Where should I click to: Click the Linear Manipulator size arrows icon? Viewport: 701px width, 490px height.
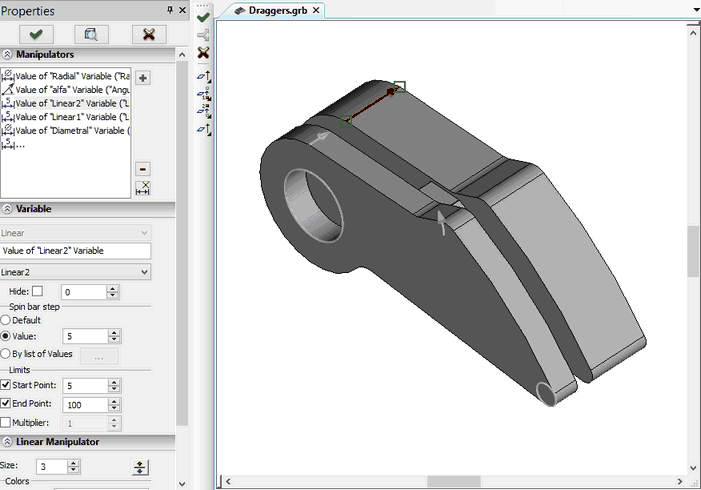(140, 467)
